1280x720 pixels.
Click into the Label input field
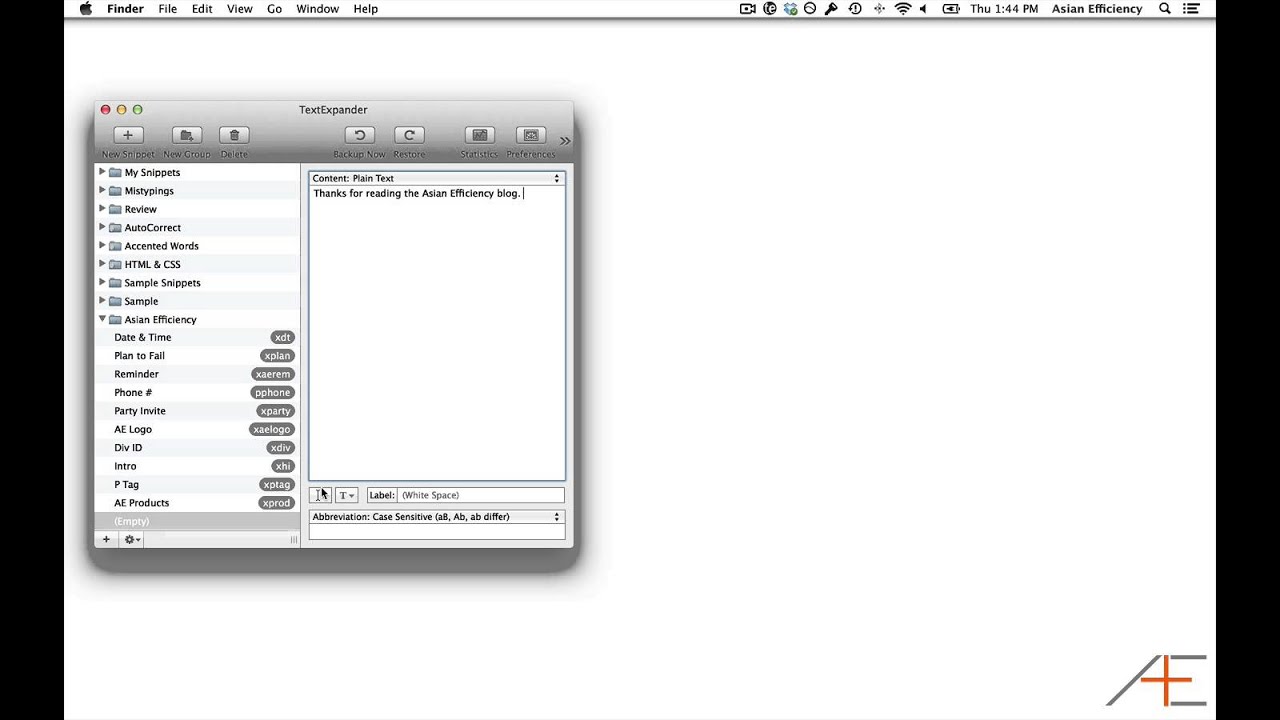coord(481,495)
